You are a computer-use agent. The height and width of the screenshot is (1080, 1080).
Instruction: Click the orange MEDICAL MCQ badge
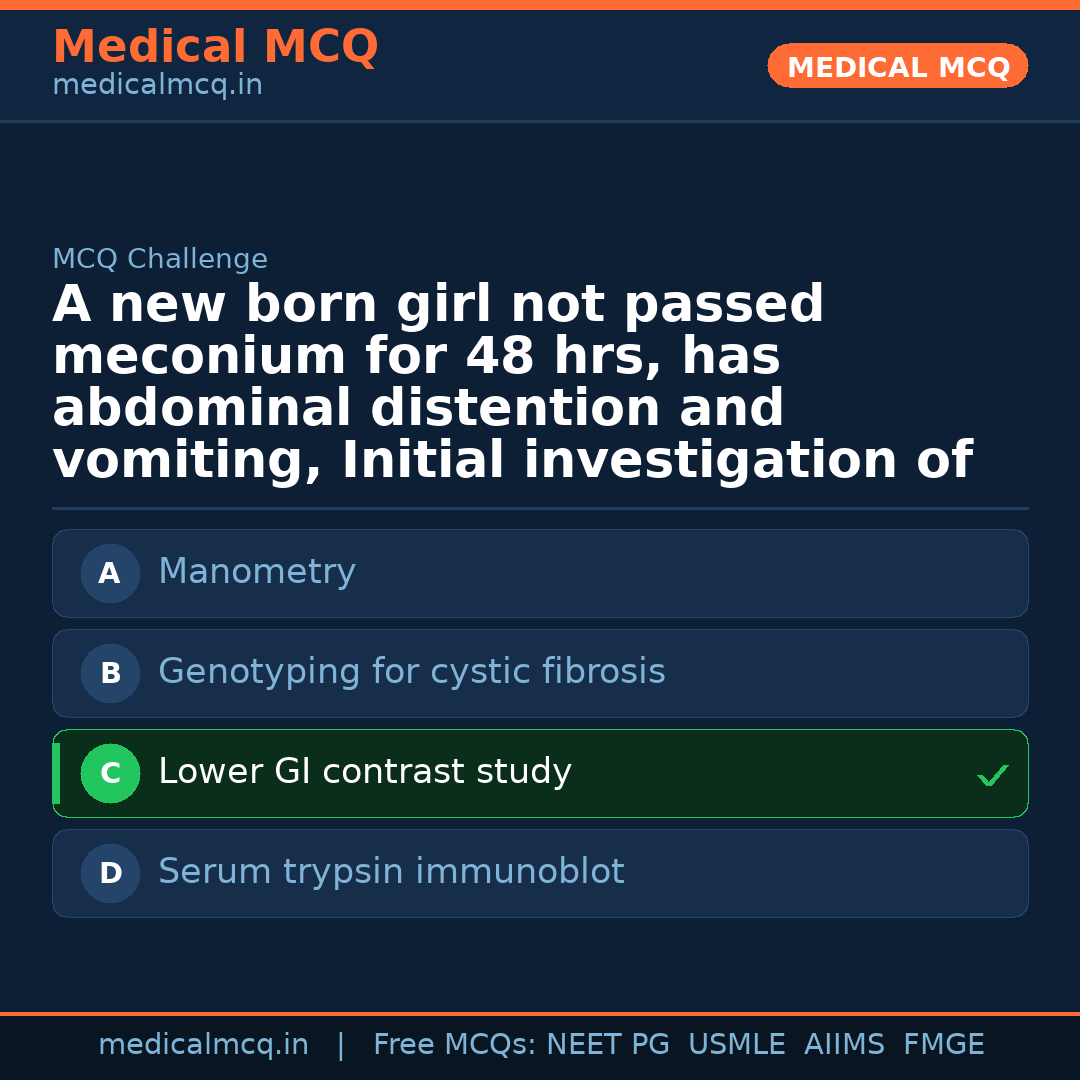point(897,67)
